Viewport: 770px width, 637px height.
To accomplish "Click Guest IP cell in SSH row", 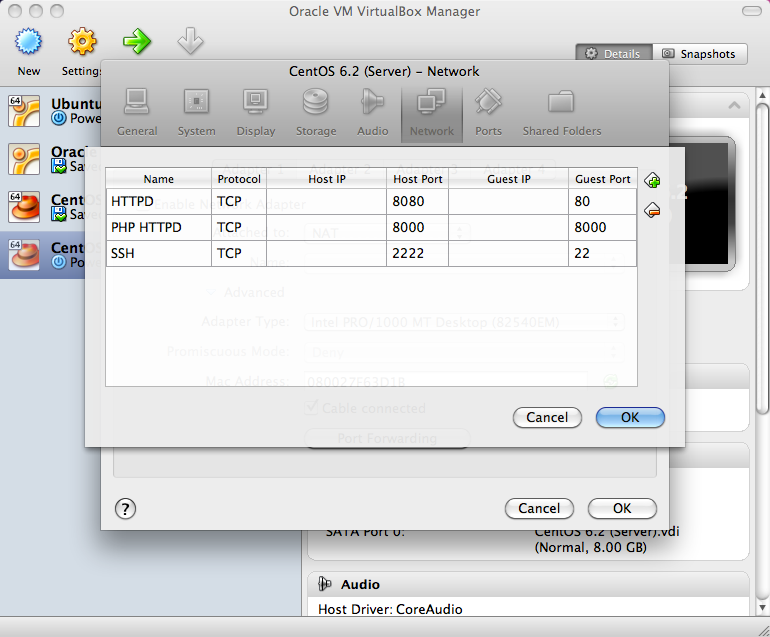I will (508, 253).
